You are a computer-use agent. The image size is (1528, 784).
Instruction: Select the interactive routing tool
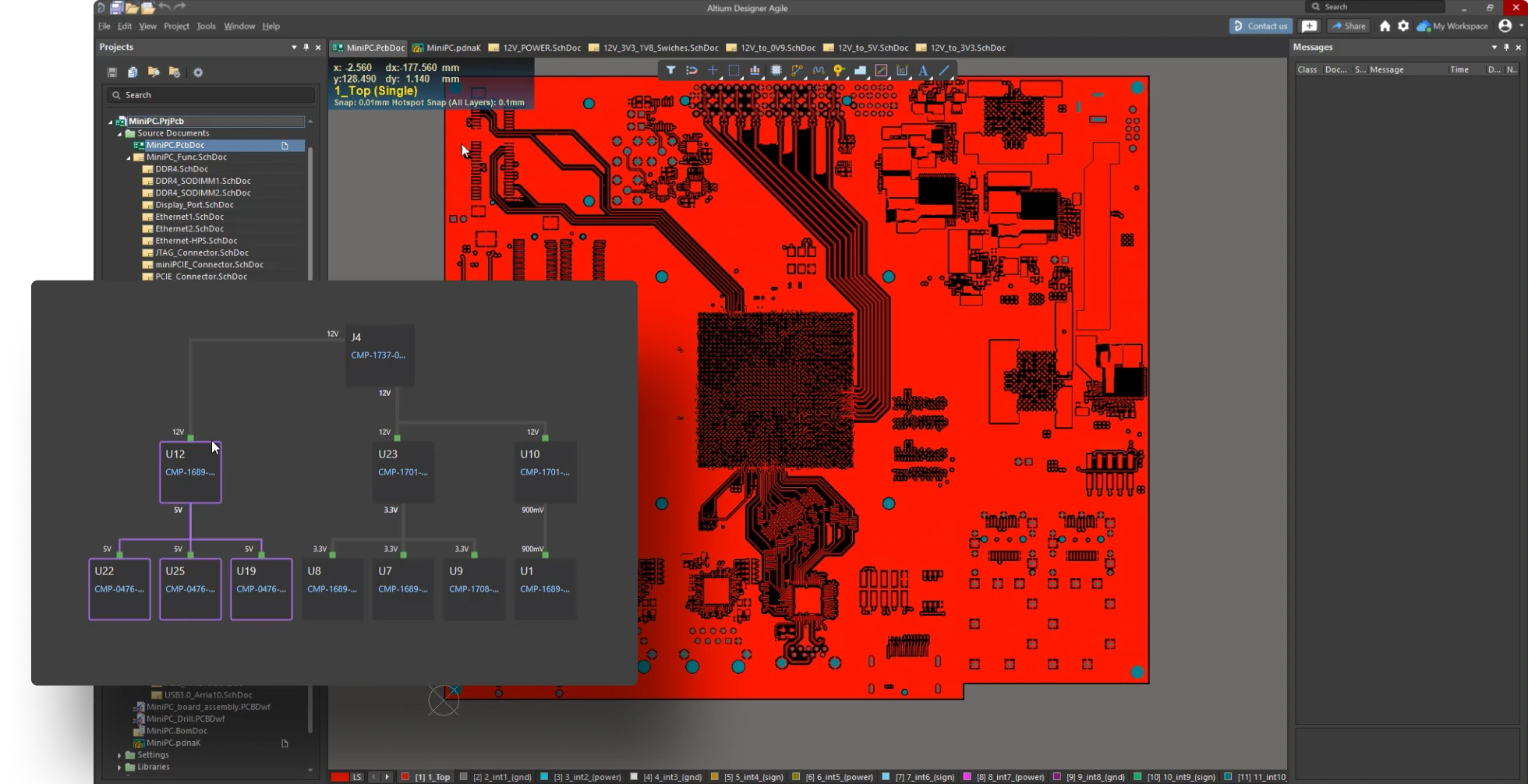tap(797, 70)
